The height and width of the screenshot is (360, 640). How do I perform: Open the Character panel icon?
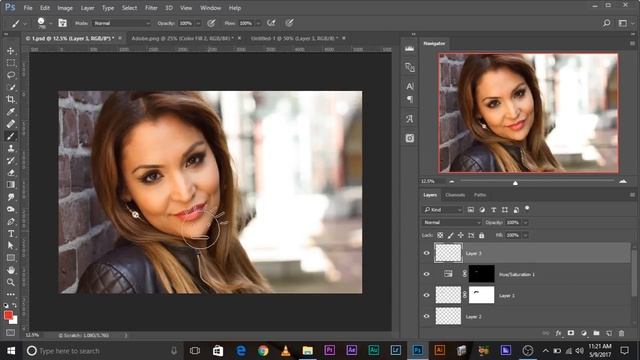click(409, 86)
